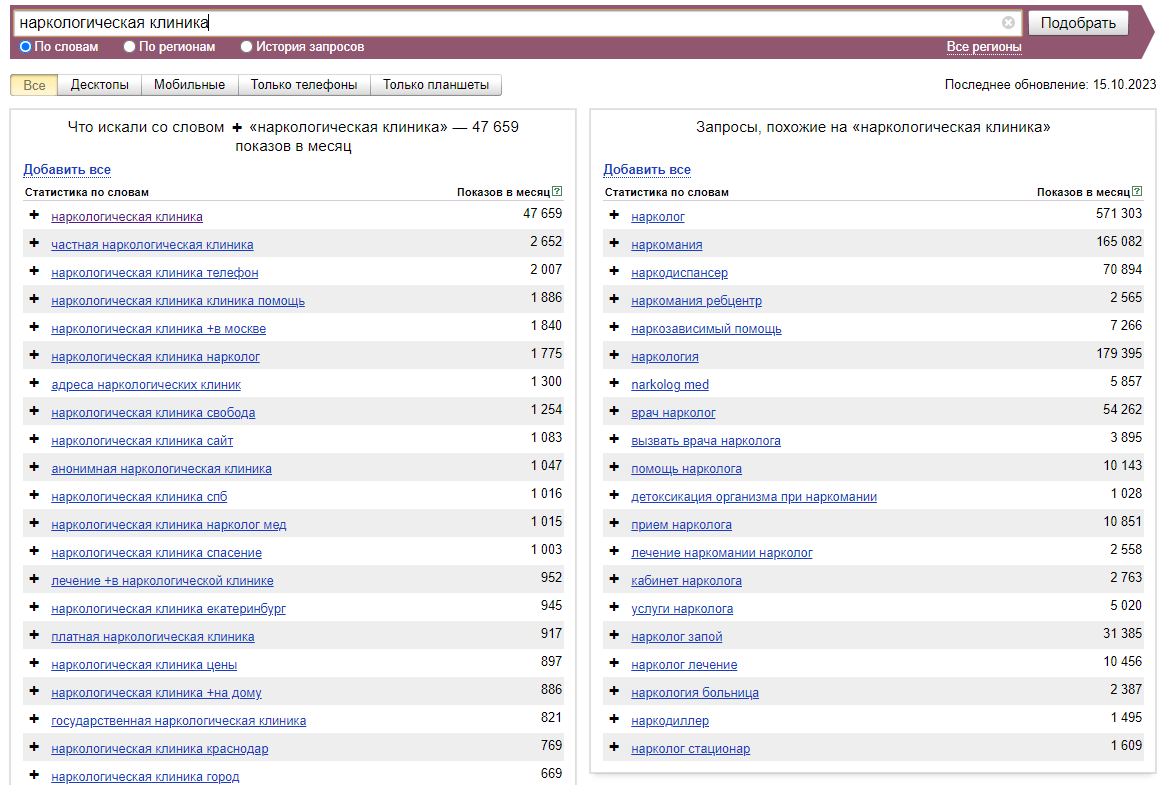Switch to the 'Десктопы' tab
This screenshot has width=1160, height=785.
pyautogui.click(x=100, y=85)
